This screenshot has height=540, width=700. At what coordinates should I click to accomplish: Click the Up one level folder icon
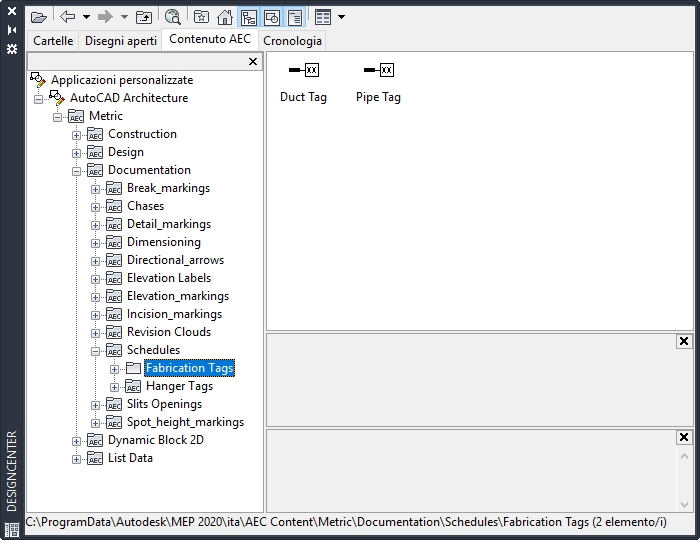144,17
